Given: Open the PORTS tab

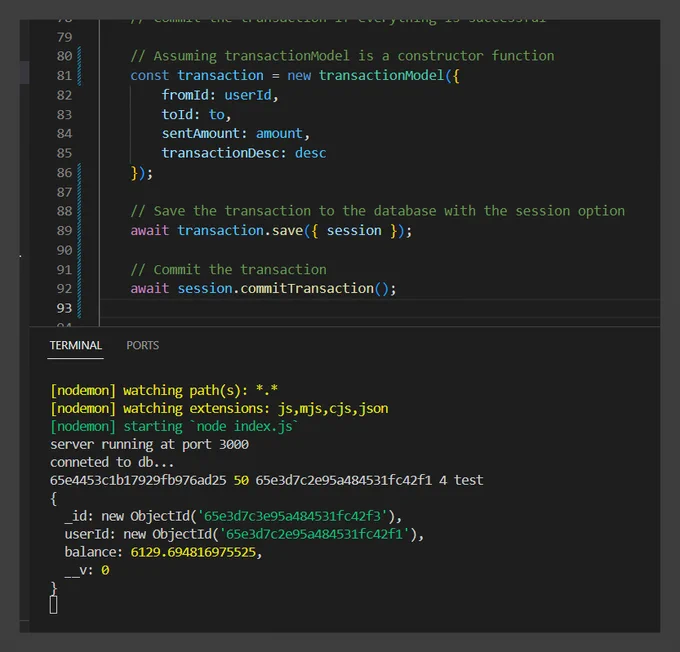Looking at the screenshot, I should (x=143, y=345).
